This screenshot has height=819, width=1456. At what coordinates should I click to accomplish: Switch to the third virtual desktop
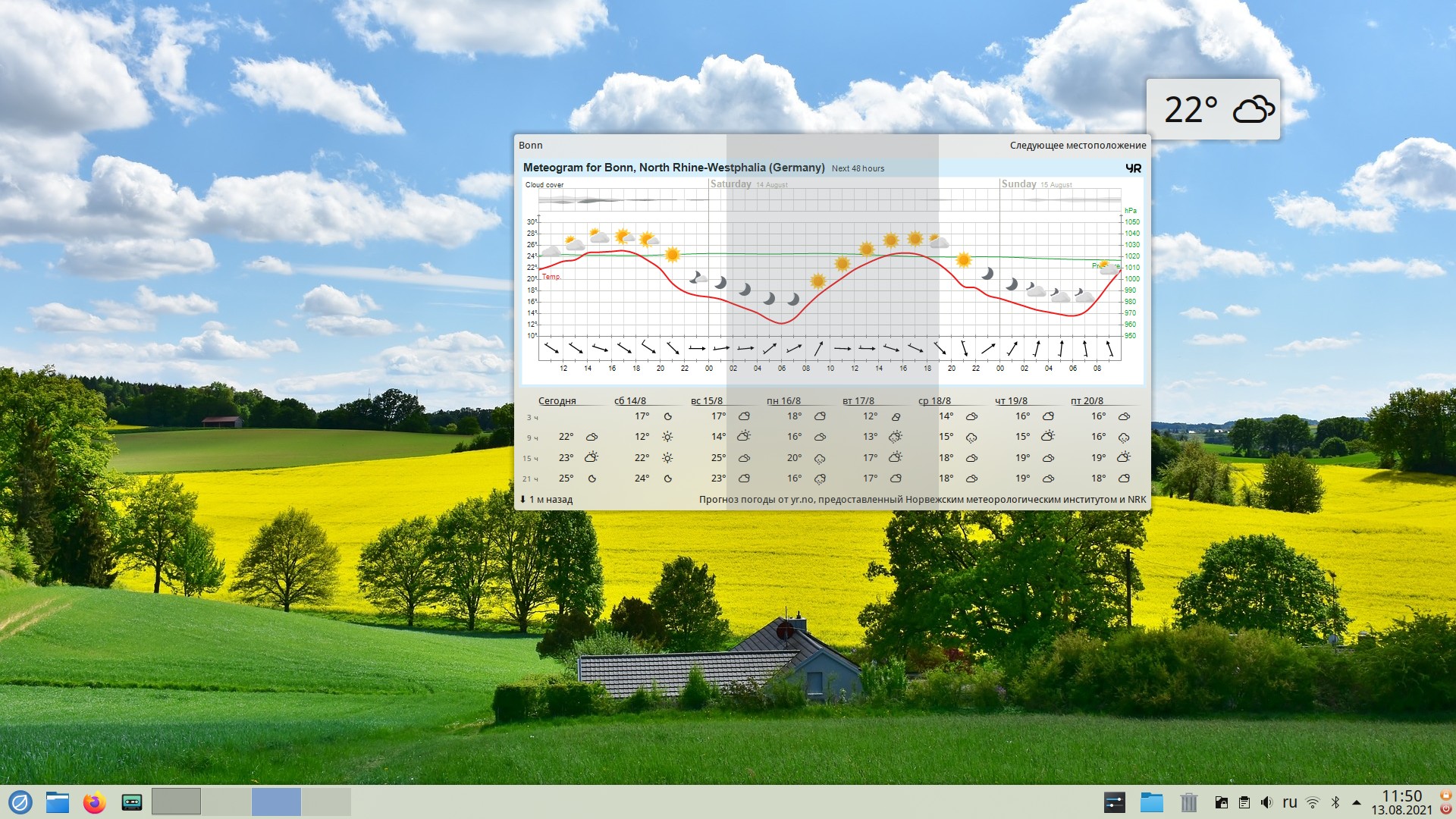(276, 802)
